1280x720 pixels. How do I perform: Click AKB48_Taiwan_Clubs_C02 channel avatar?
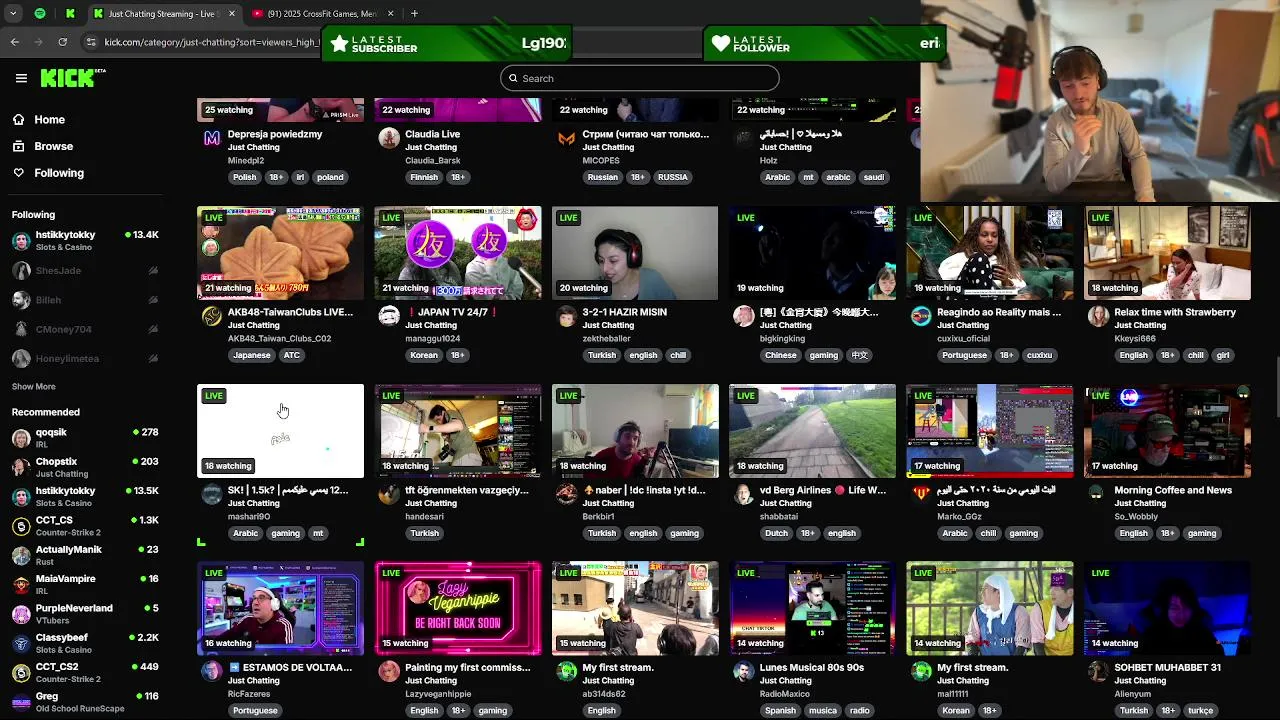(211, 317)
